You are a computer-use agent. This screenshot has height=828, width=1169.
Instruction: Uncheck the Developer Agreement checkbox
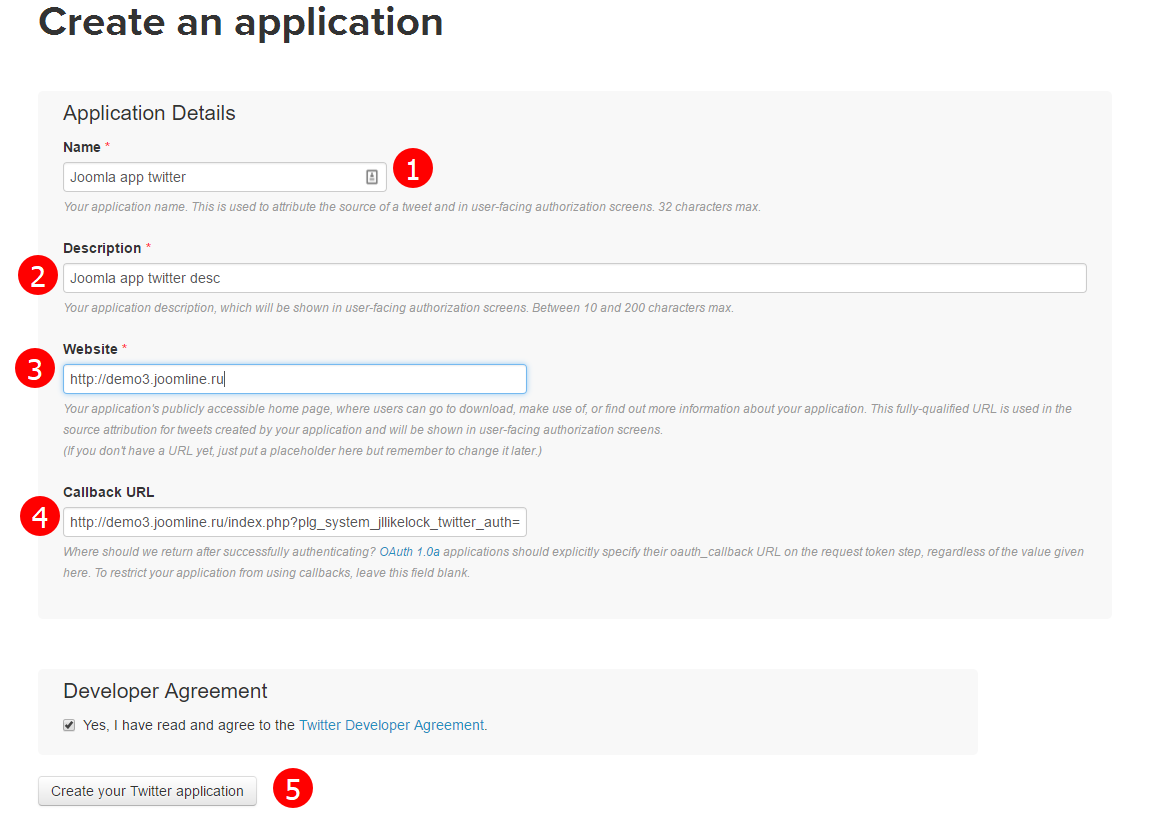69,725
